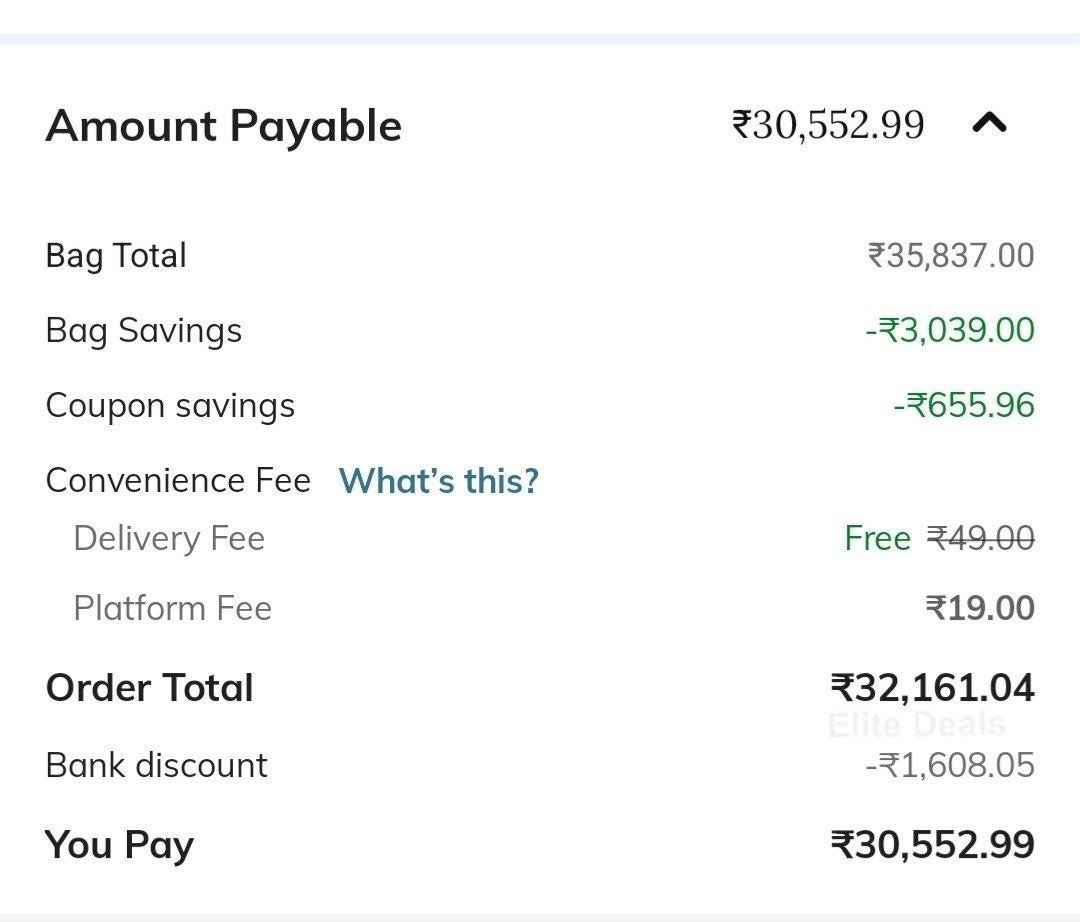
Task: Tap the bold ₹32,161.04 order total
Action: [x=932, y=688]
